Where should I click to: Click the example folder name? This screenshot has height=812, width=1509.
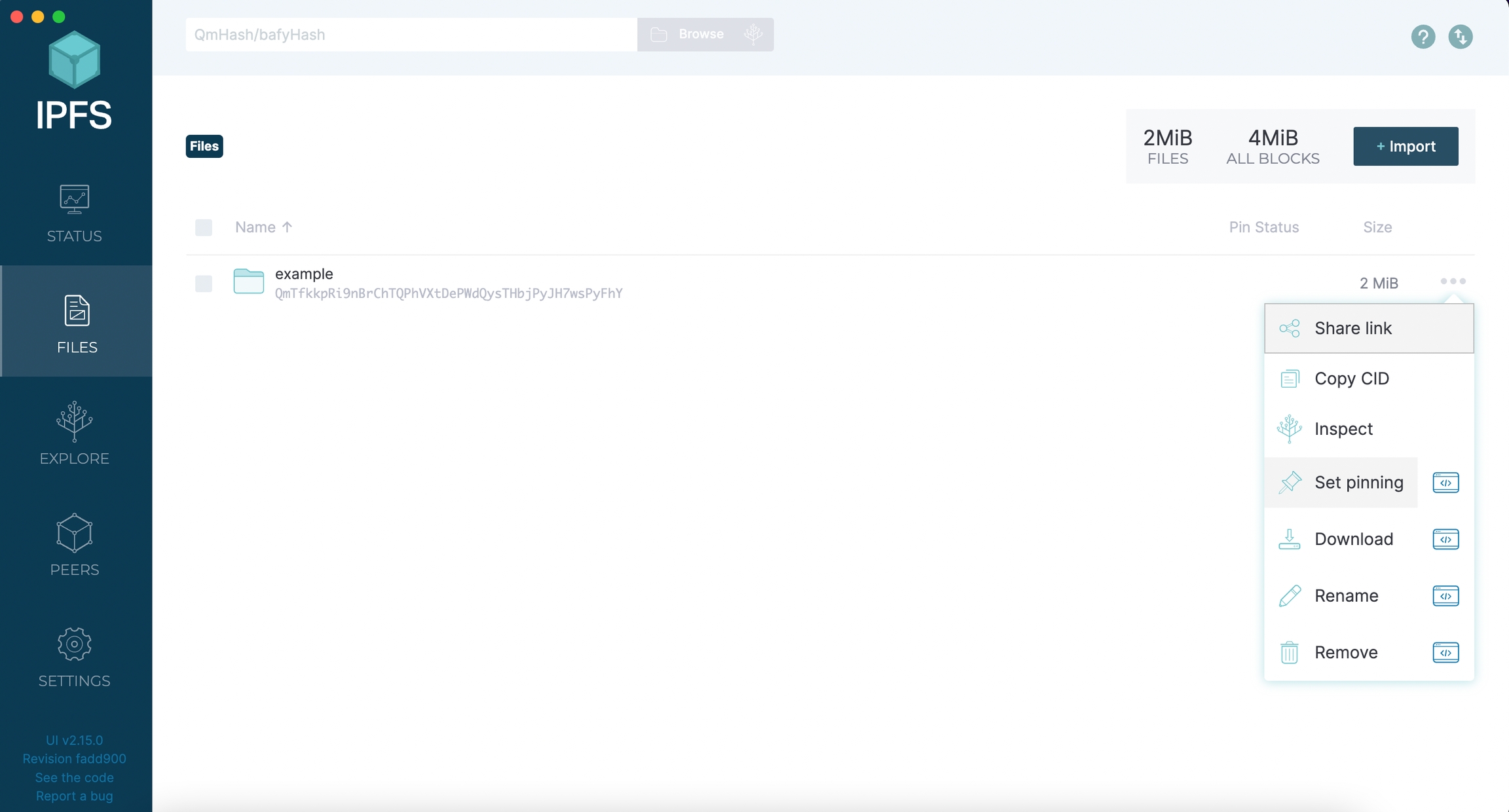tap(304, 274)
